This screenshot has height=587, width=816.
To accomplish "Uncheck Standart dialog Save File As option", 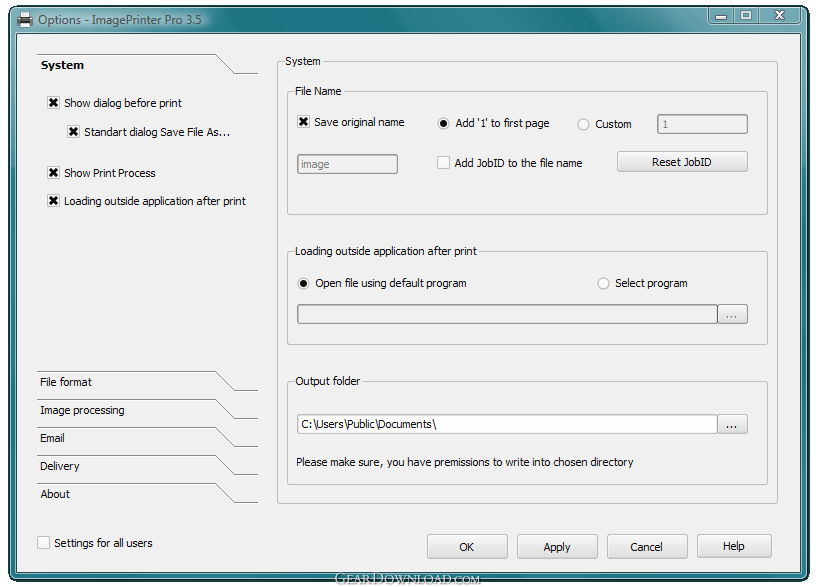I will coord(73,132).
